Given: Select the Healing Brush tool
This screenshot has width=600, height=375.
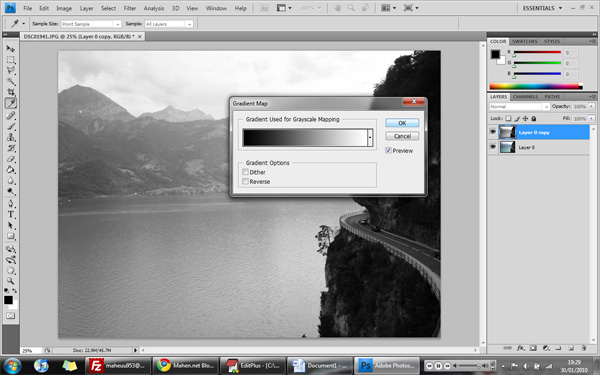Looking at the screenshot, I should 10,115.
